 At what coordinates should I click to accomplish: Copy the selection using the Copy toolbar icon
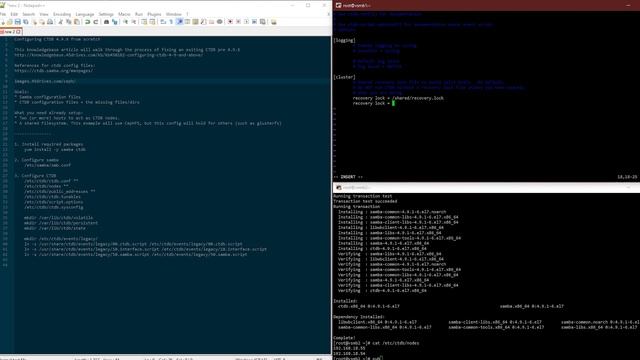click(69, 22)
